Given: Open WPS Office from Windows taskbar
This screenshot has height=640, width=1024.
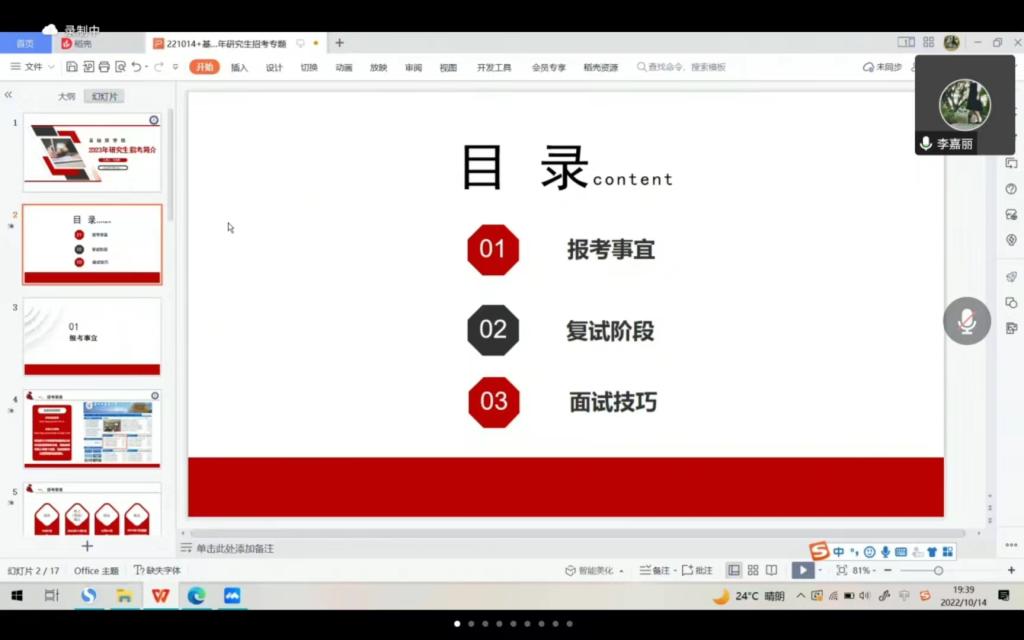Looking at the screenshot, I should 160,596.
